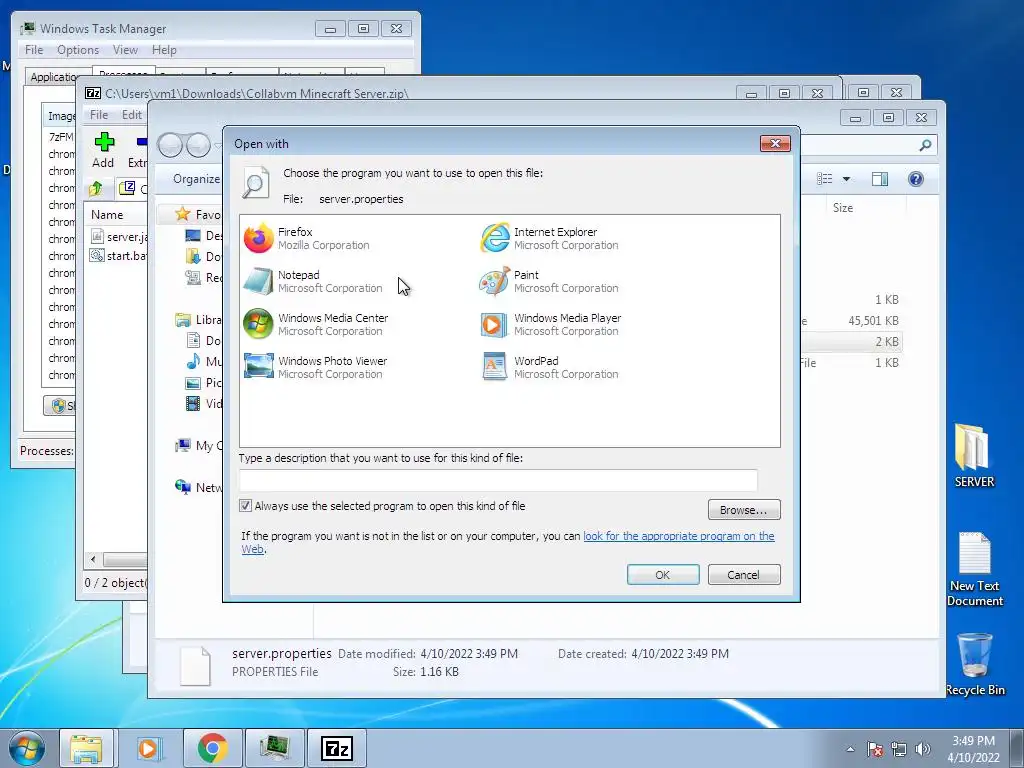Click the Explorer back navigation button

click(x=170, y=145)
